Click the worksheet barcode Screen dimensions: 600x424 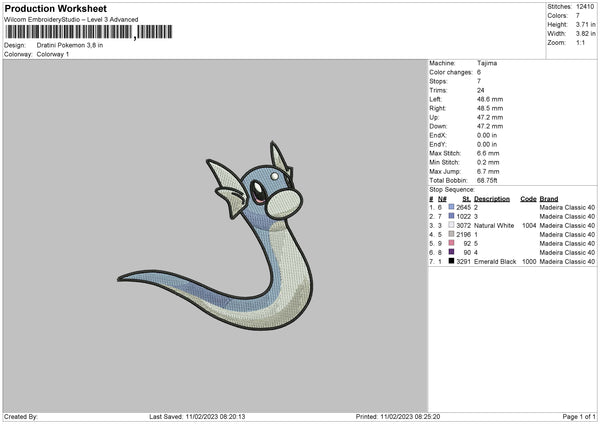[88, 32]
